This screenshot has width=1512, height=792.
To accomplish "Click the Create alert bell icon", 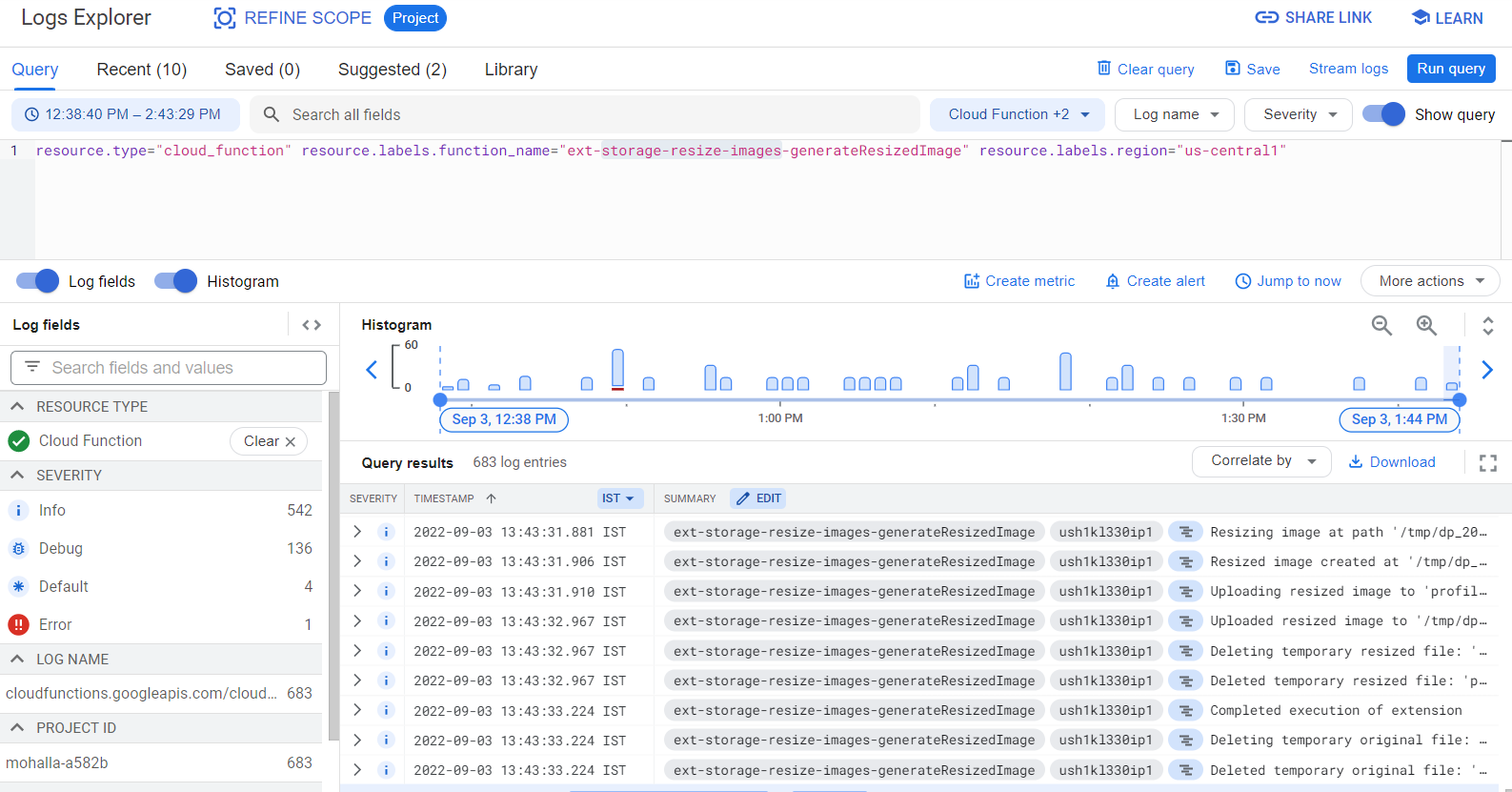I will pyautogui.click(x=1112, y=281).
